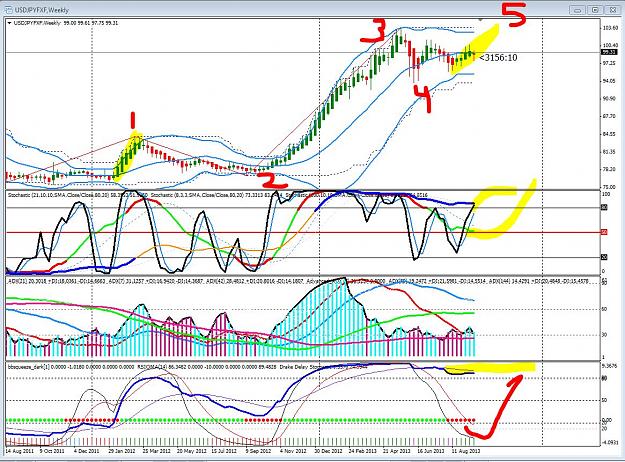Select the "<3156:10" candle timer label
This screenshot has height=462, width=625.
pos(498,58)
